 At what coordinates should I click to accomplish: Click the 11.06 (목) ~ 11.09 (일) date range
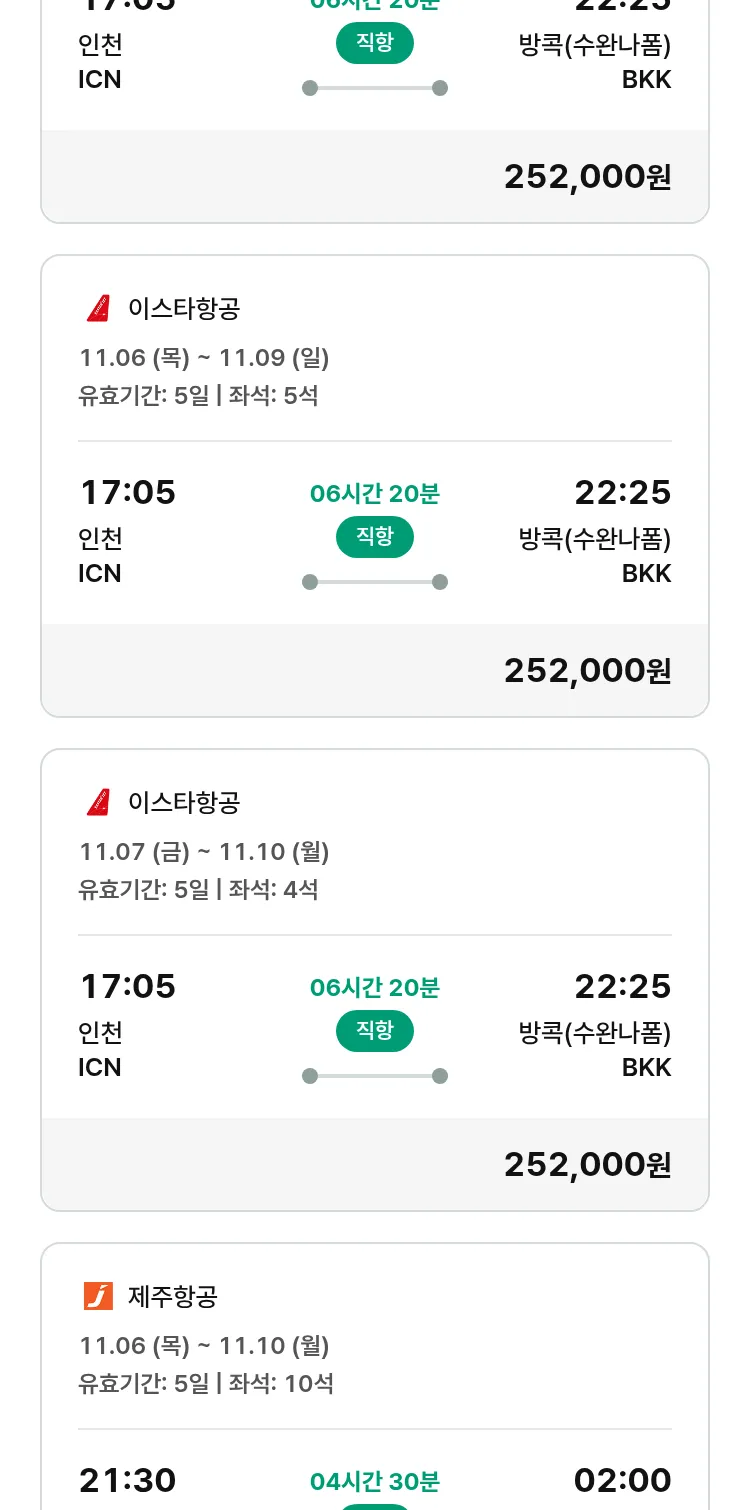[x=204, y=358]
